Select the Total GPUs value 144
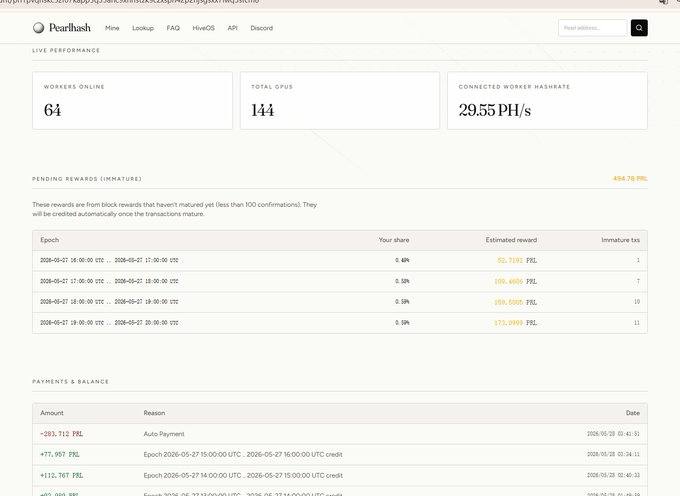Screen dimensions: 680x496 (262, 110)
